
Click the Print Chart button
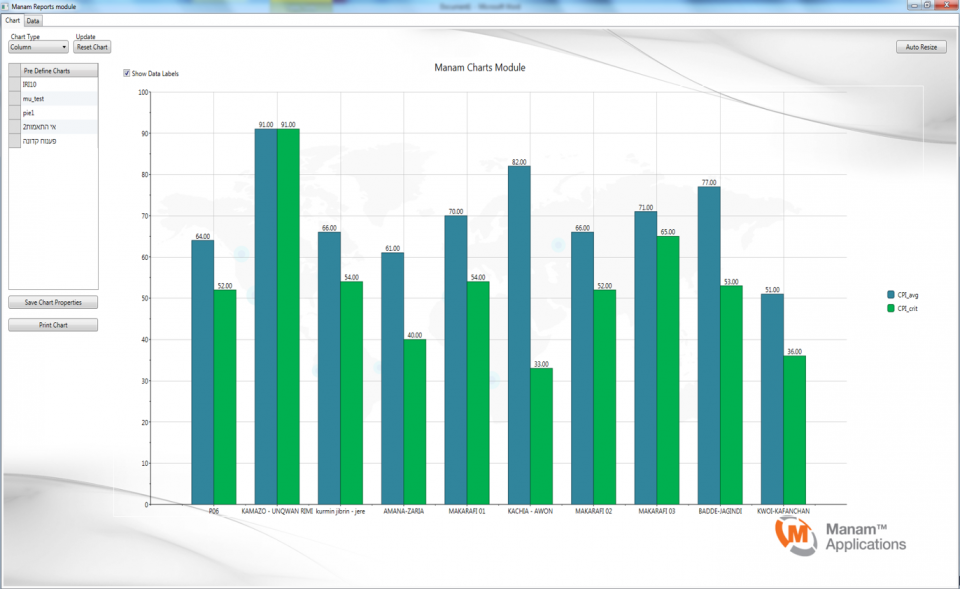click(x=53, y=325)
